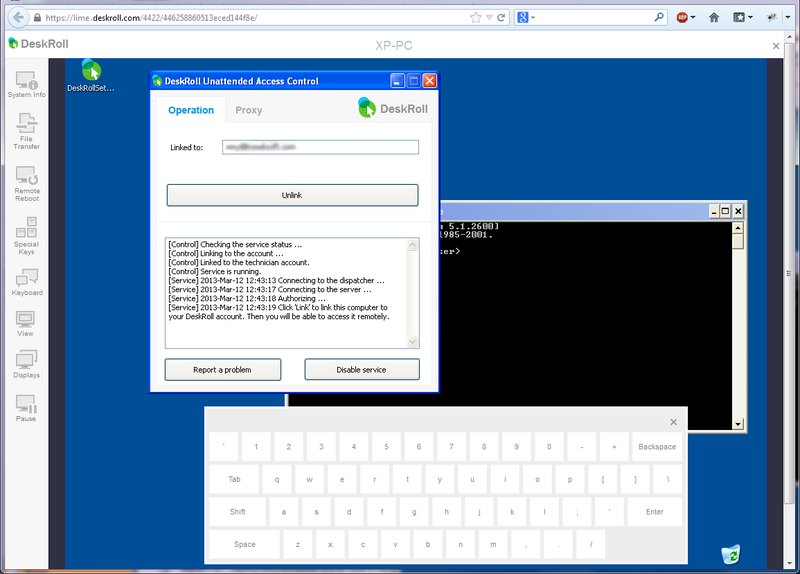This screenshot has width=800, height=574.
Task: Tap the 0 key on virtual keyboard
Action: click(x=549, y=447)
